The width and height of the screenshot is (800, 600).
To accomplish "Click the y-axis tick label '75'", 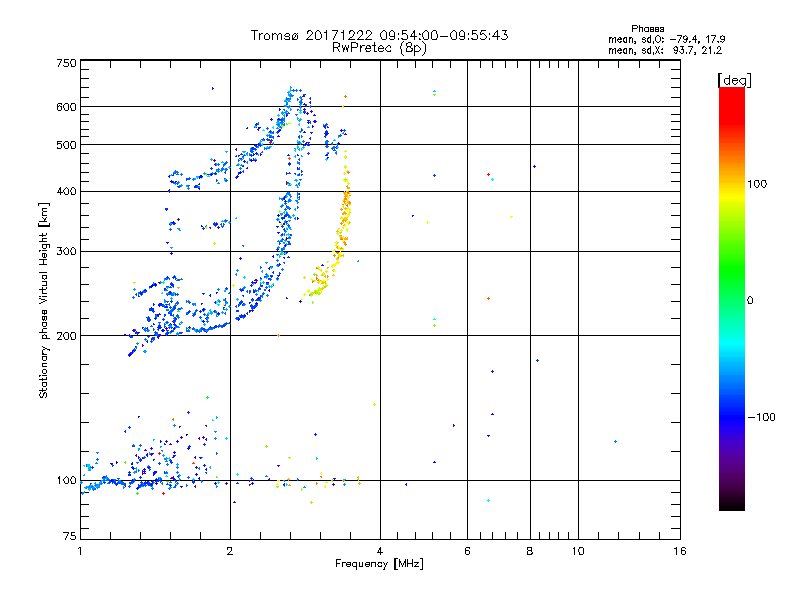I will [x=70, y=536].
